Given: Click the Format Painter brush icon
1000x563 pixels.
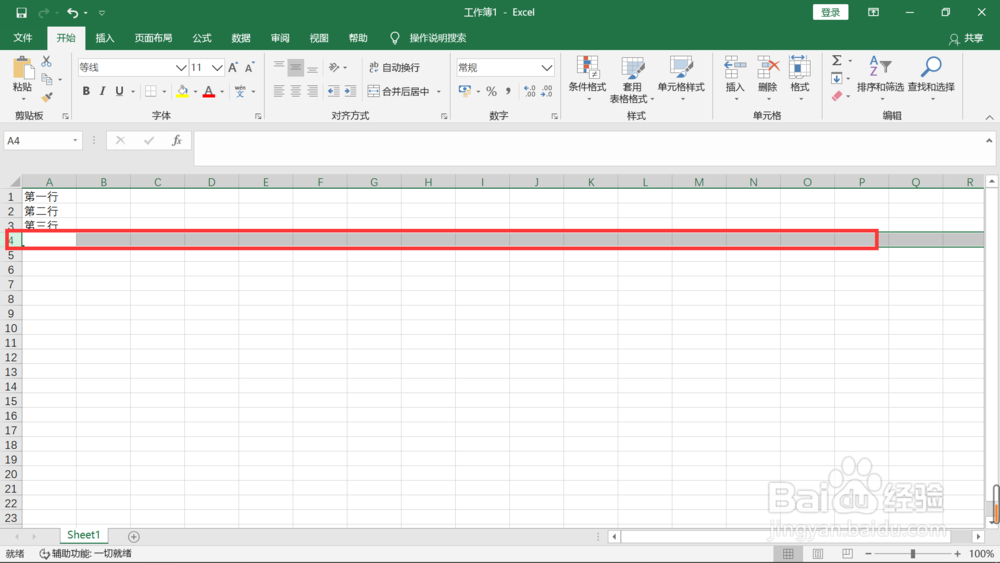Looking at the screenshot, I should pos(47,97).
